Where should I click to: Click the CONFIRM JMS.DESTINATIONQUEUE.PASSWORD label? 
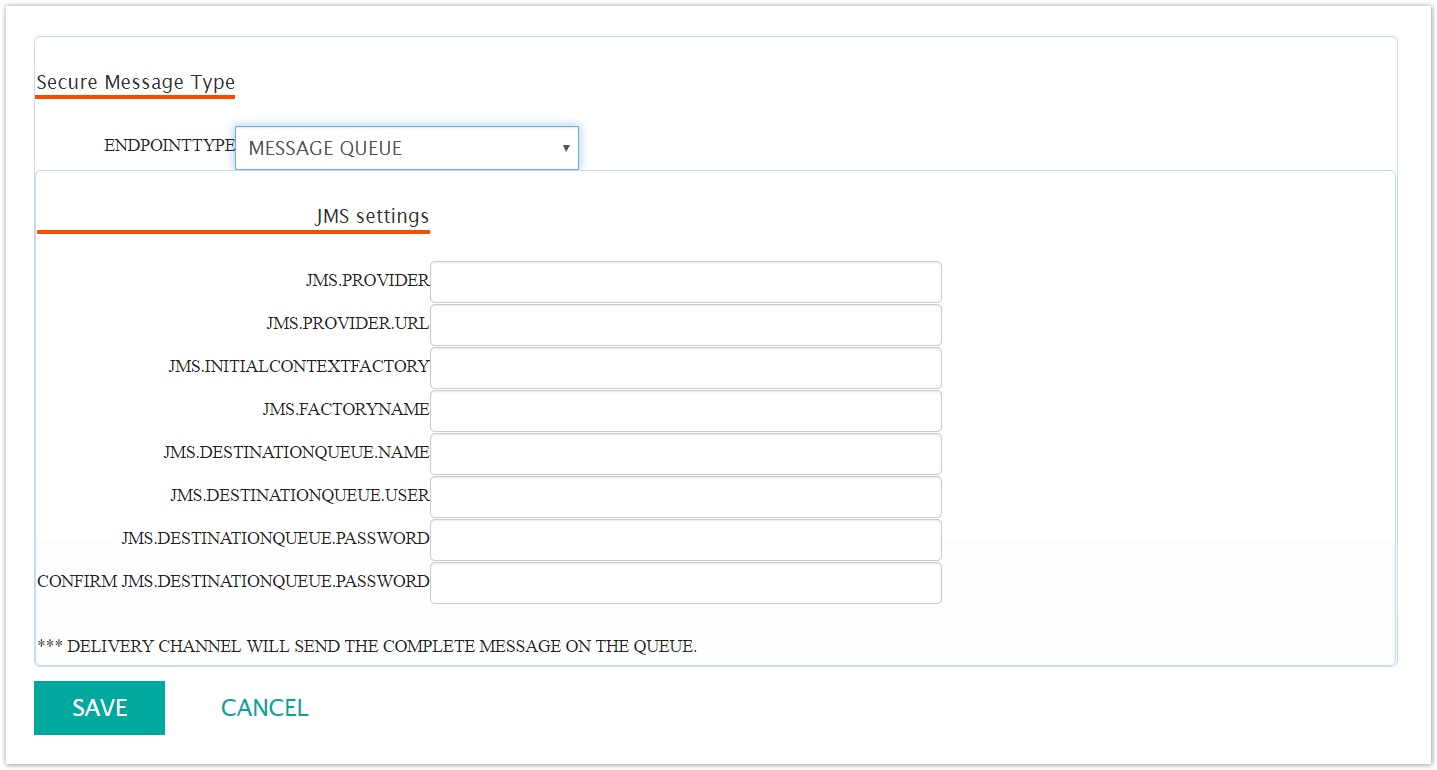coord(233,581)
